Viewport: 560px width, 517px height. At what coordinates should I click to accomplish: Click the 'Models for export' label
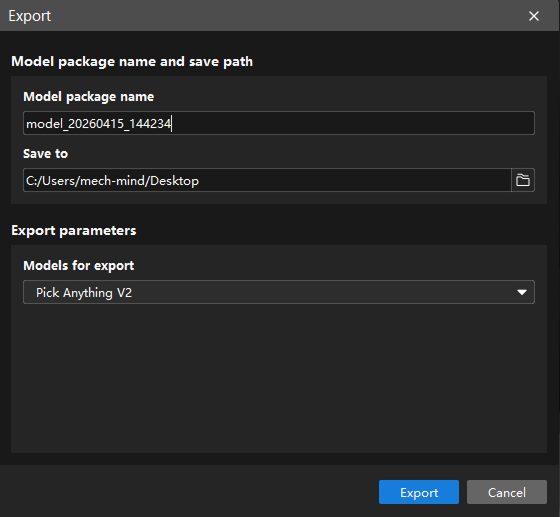[79, 266]
